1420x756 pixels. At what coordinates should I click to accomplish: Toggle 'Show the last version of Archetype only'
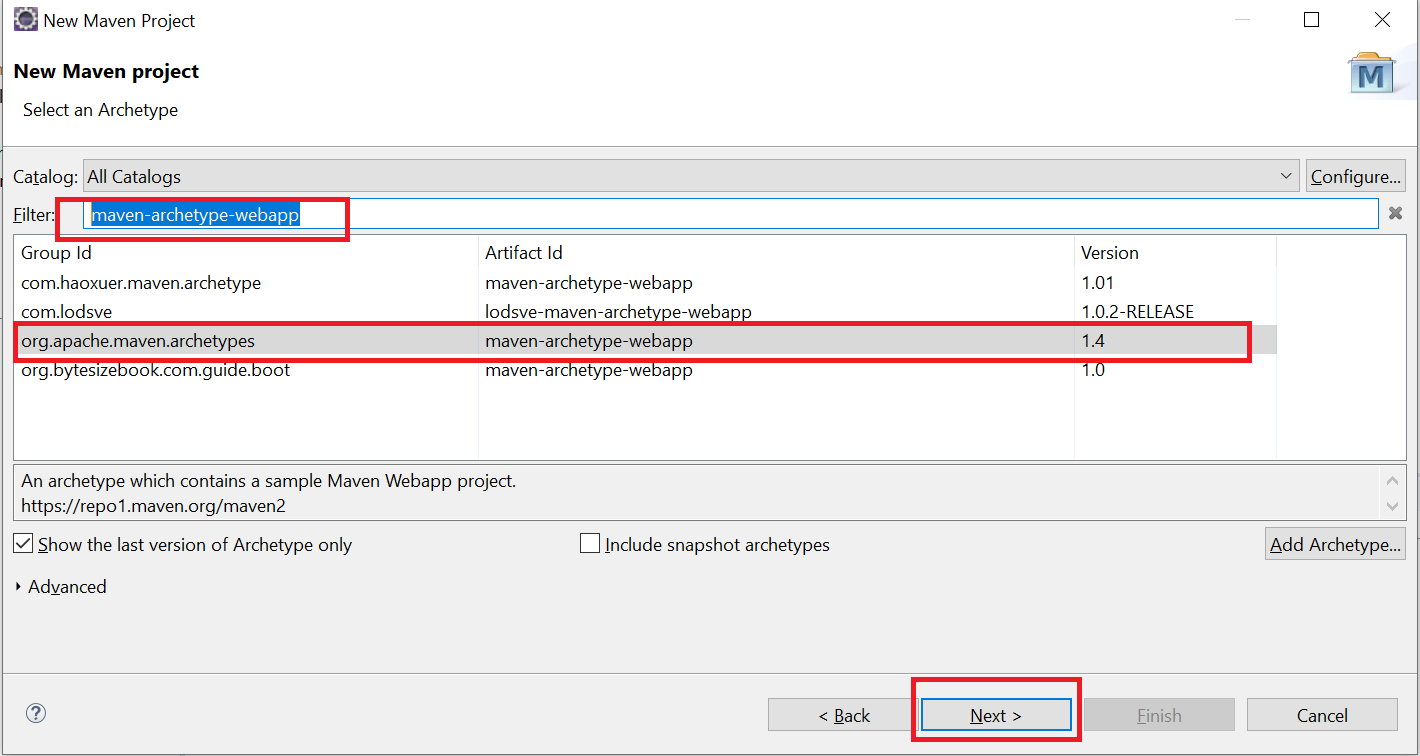[x=23, y=544]
